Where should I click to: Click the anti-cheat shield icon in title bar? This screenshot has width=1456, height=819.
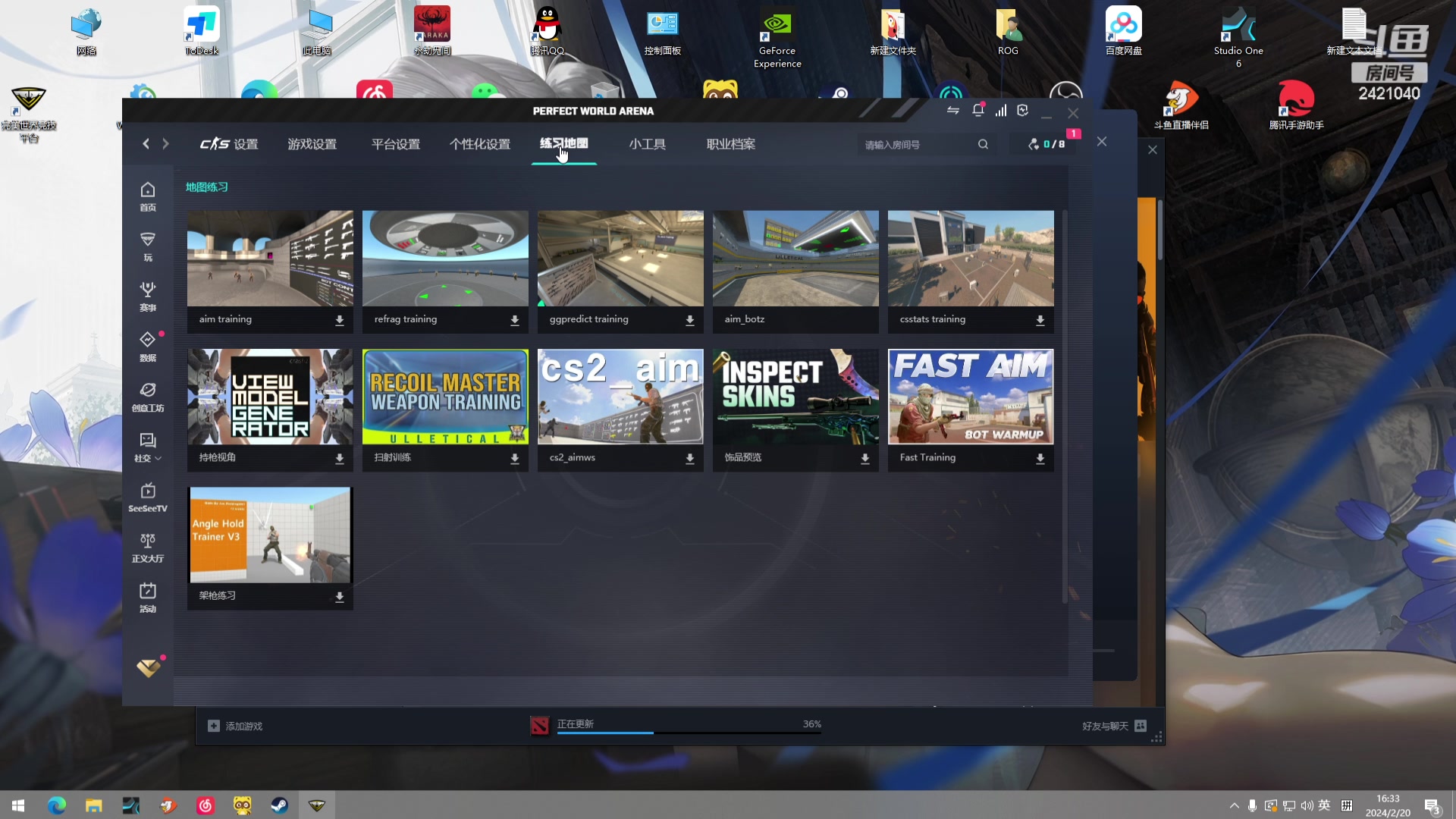[1022, 111]
